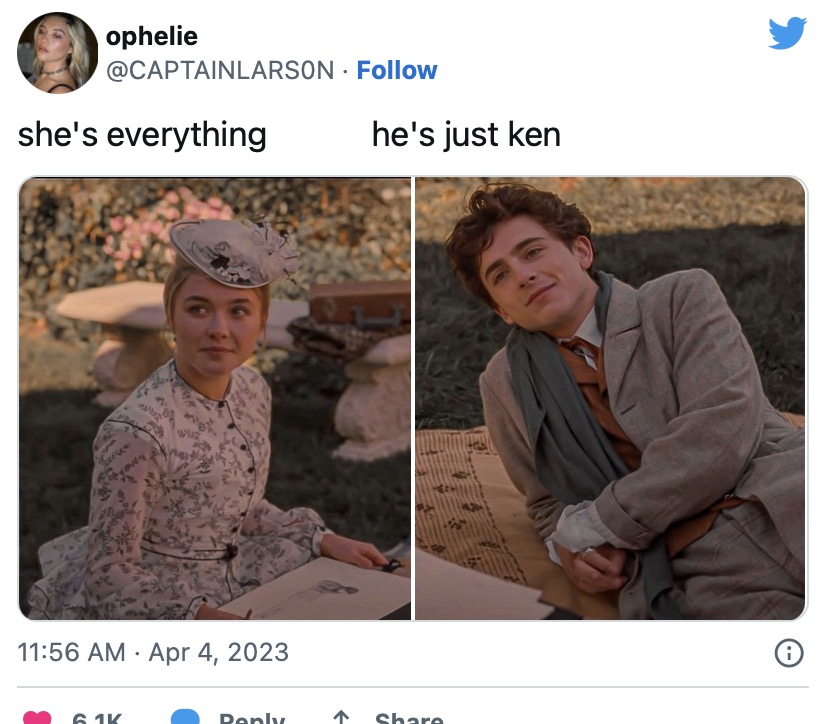Click the tweet info circle icon
This screenshot has height=724, width=822.
pos(788,653)
